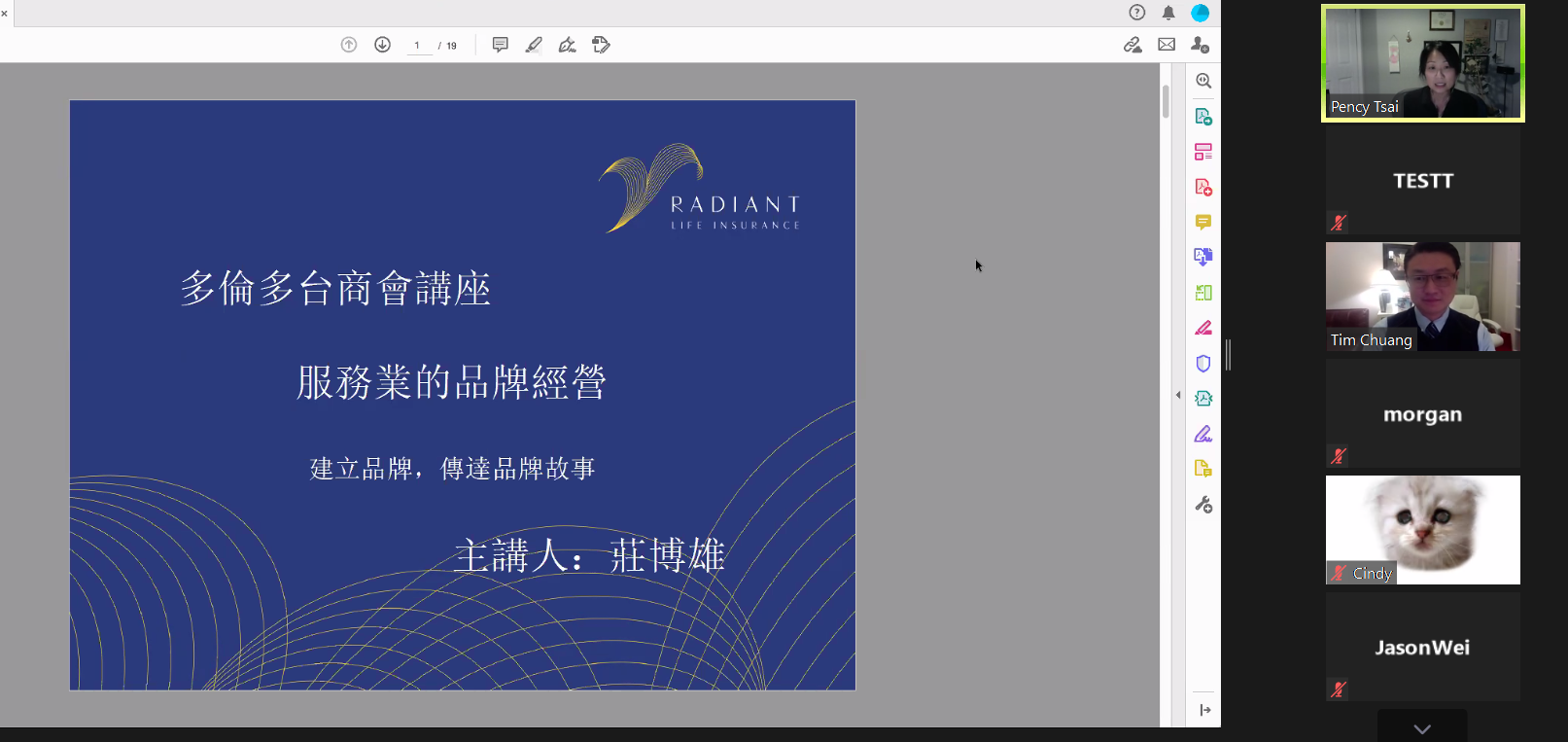Image resolution: width=1568 pixels, height=742 pixels.
Task: Add a sticky note comment
Action: point(501,45)
